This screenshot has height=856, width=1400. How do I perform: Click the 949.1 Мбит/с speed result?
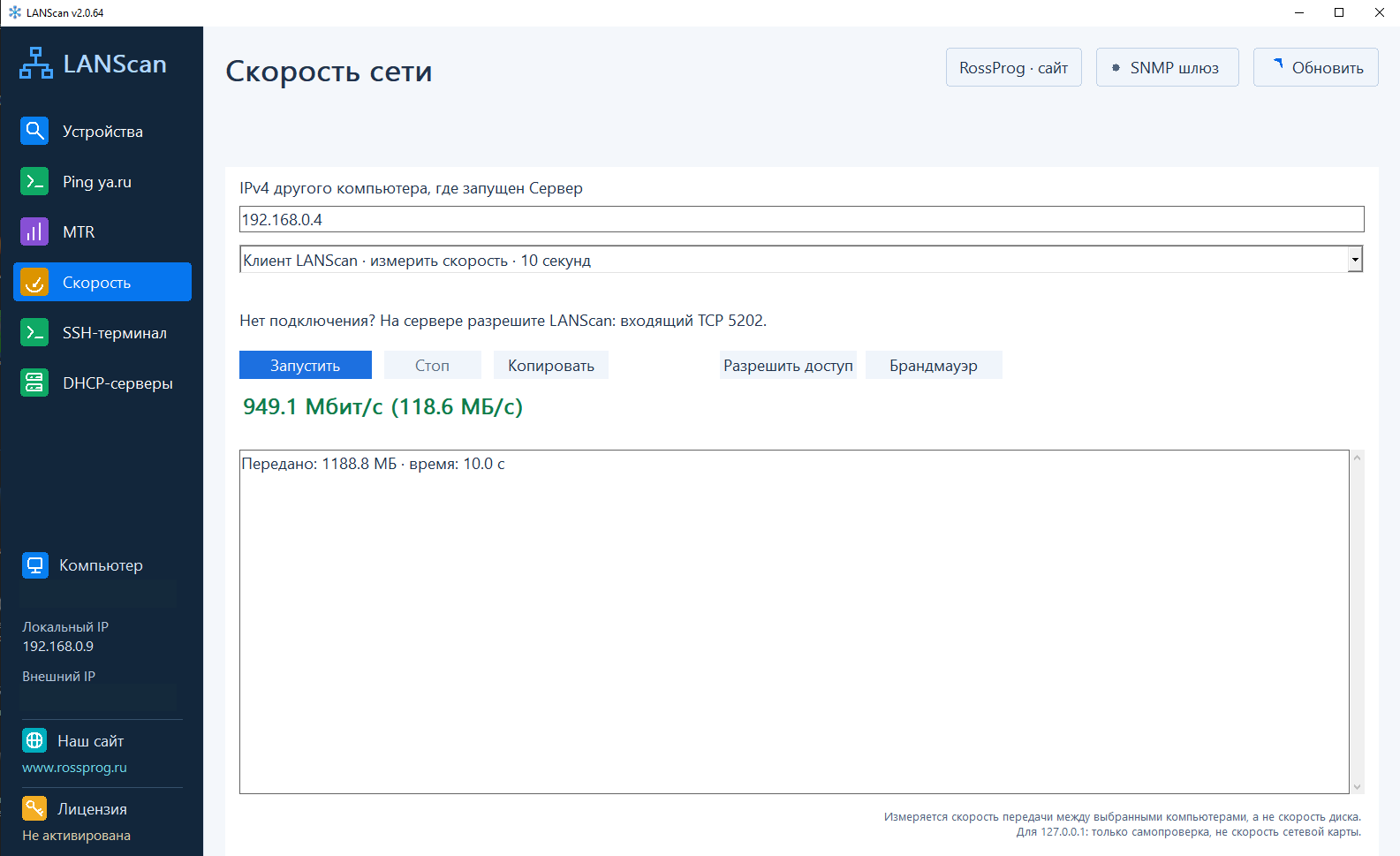(x=382, y=406)
